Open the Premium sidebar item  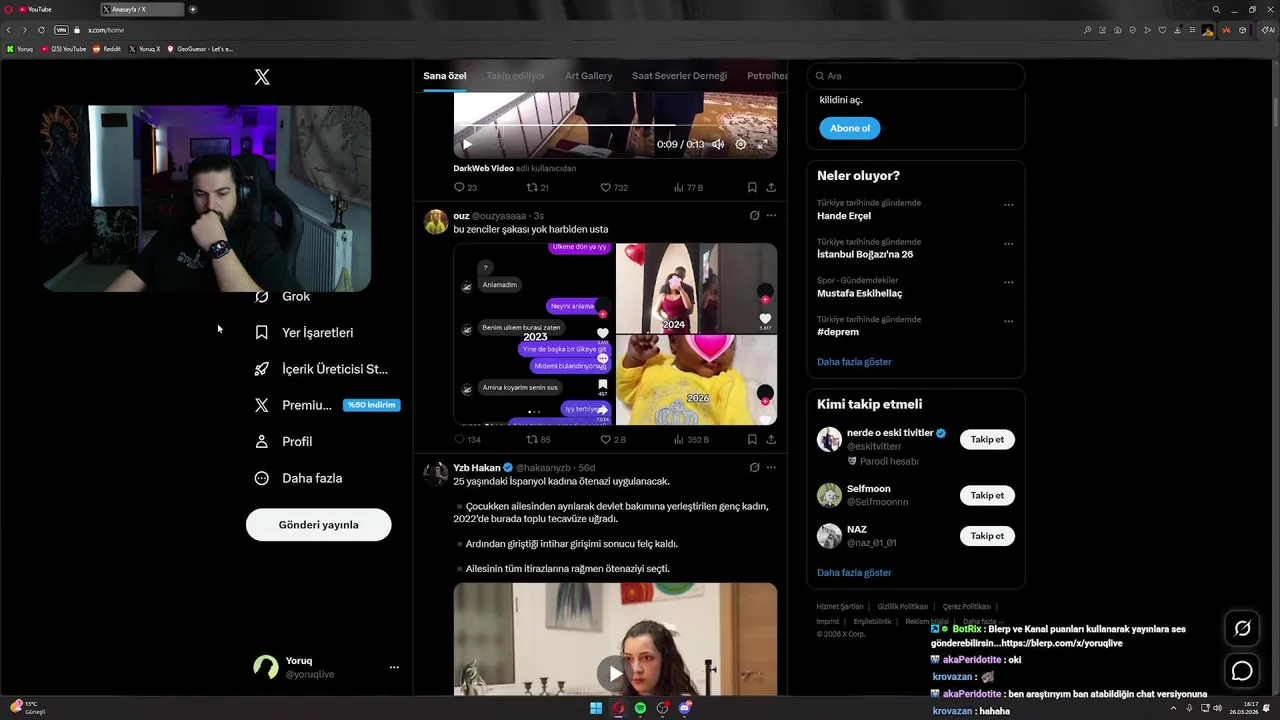click(326, 405)
